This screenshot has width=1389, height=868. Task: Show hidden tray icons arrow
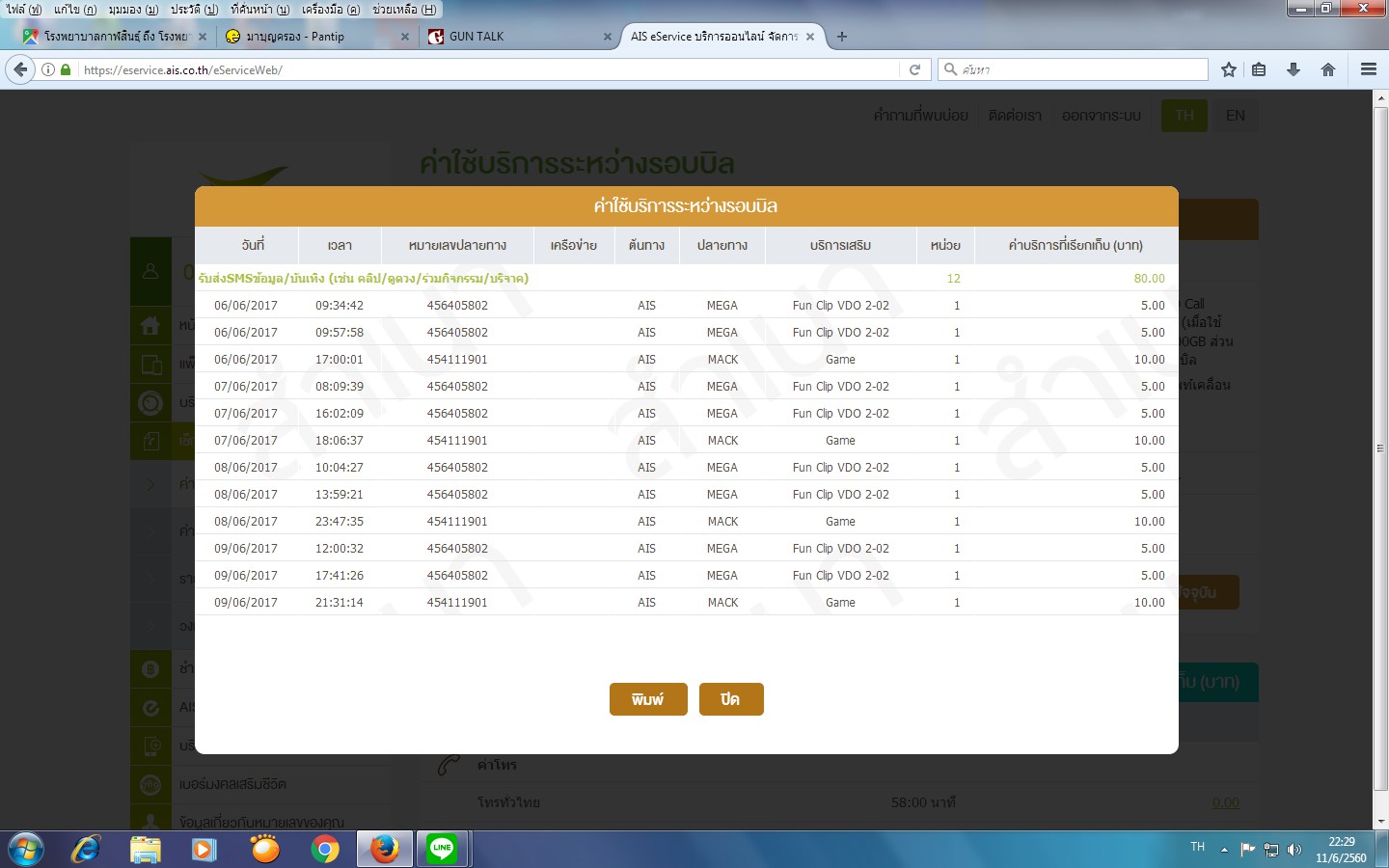1224,850
